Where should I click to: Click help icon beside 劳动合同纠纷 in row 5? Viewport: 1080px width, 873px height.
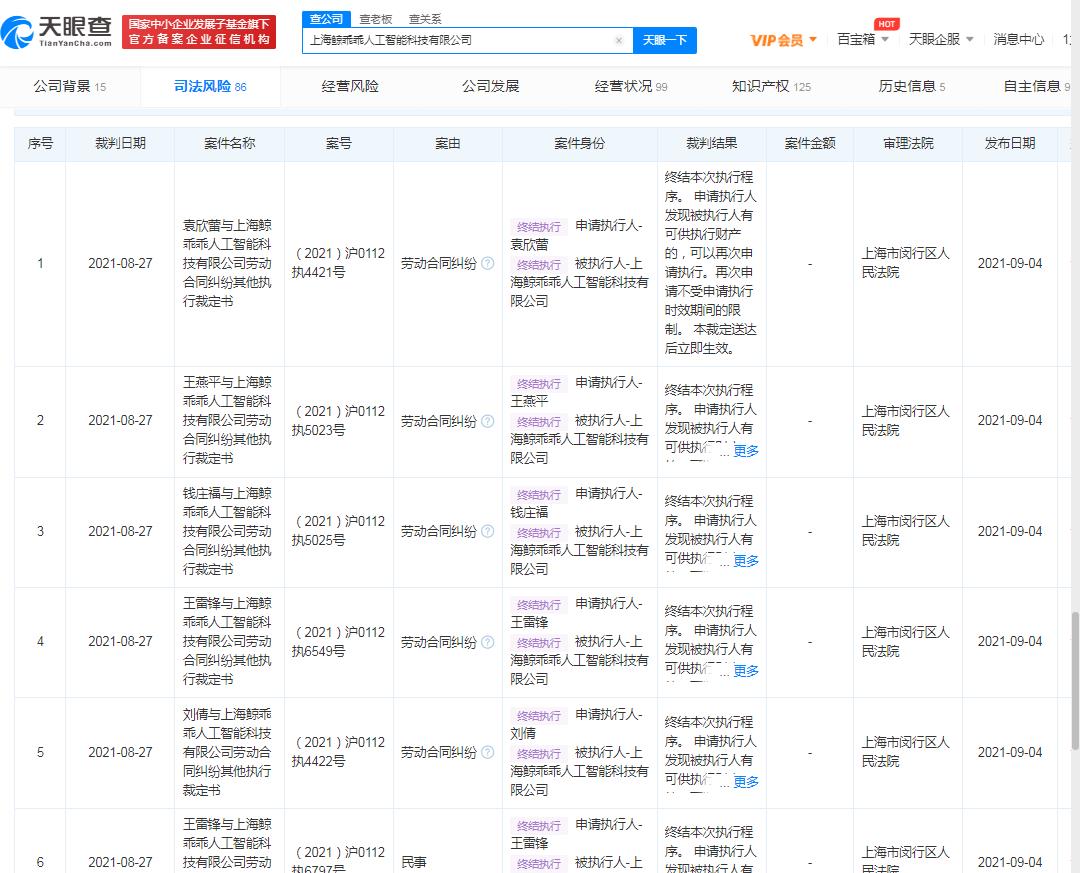point(487,753)
